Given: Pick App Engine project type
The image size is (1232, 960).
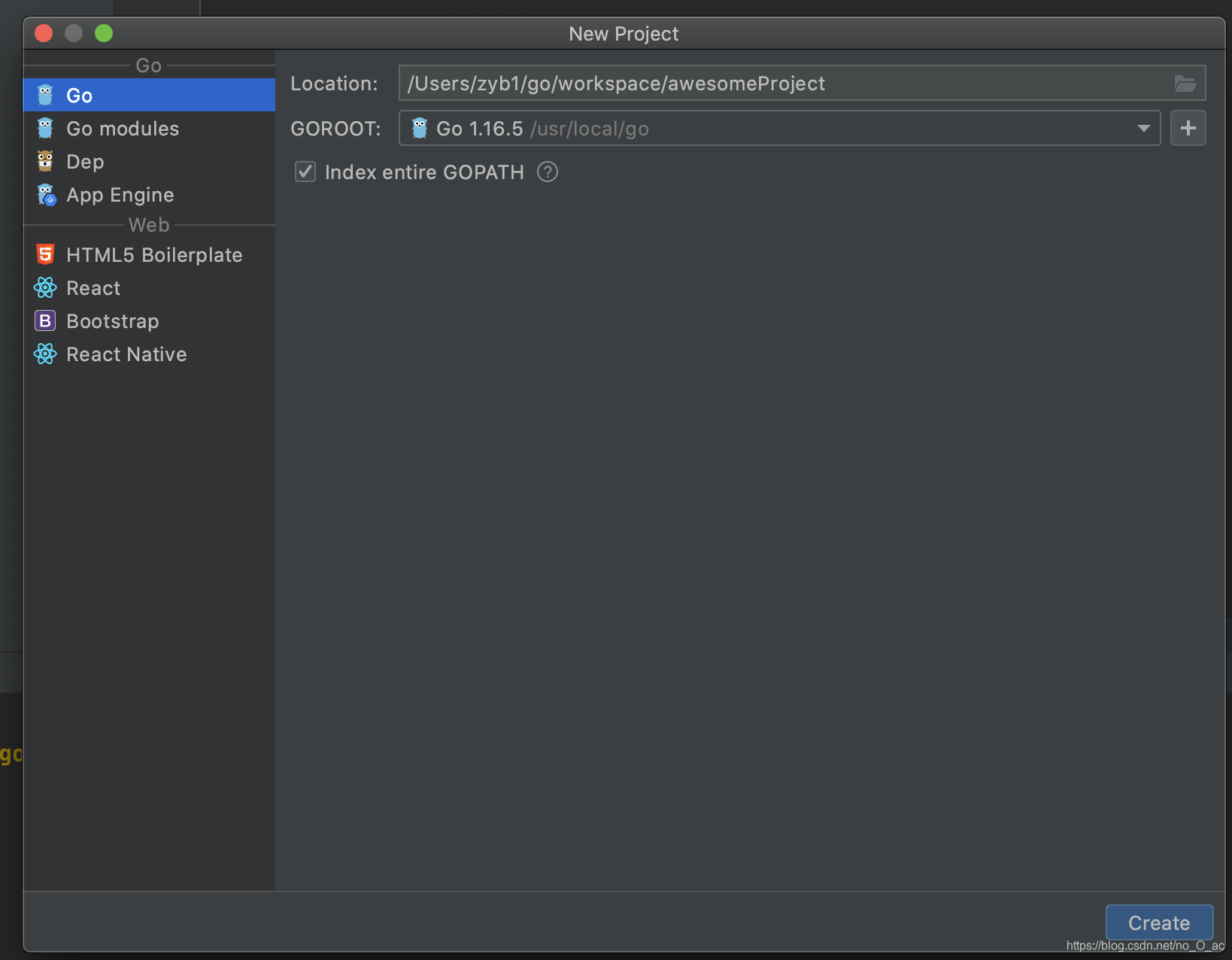Looking at the screenshot, I should [149, 195].
